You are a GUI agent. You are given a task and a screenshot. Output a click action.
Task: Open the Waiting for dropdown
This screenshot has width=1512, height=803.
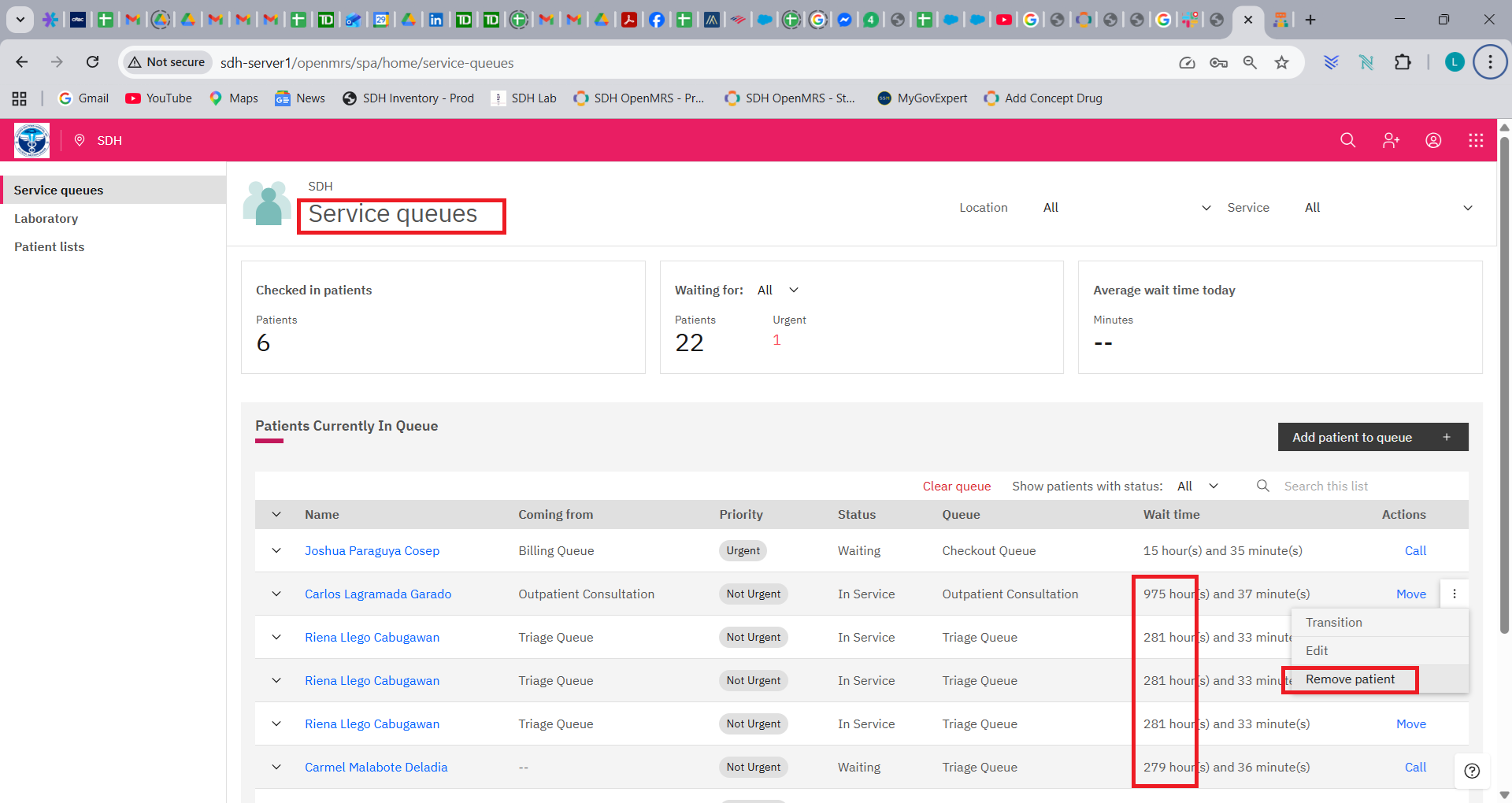click(778, 290)
